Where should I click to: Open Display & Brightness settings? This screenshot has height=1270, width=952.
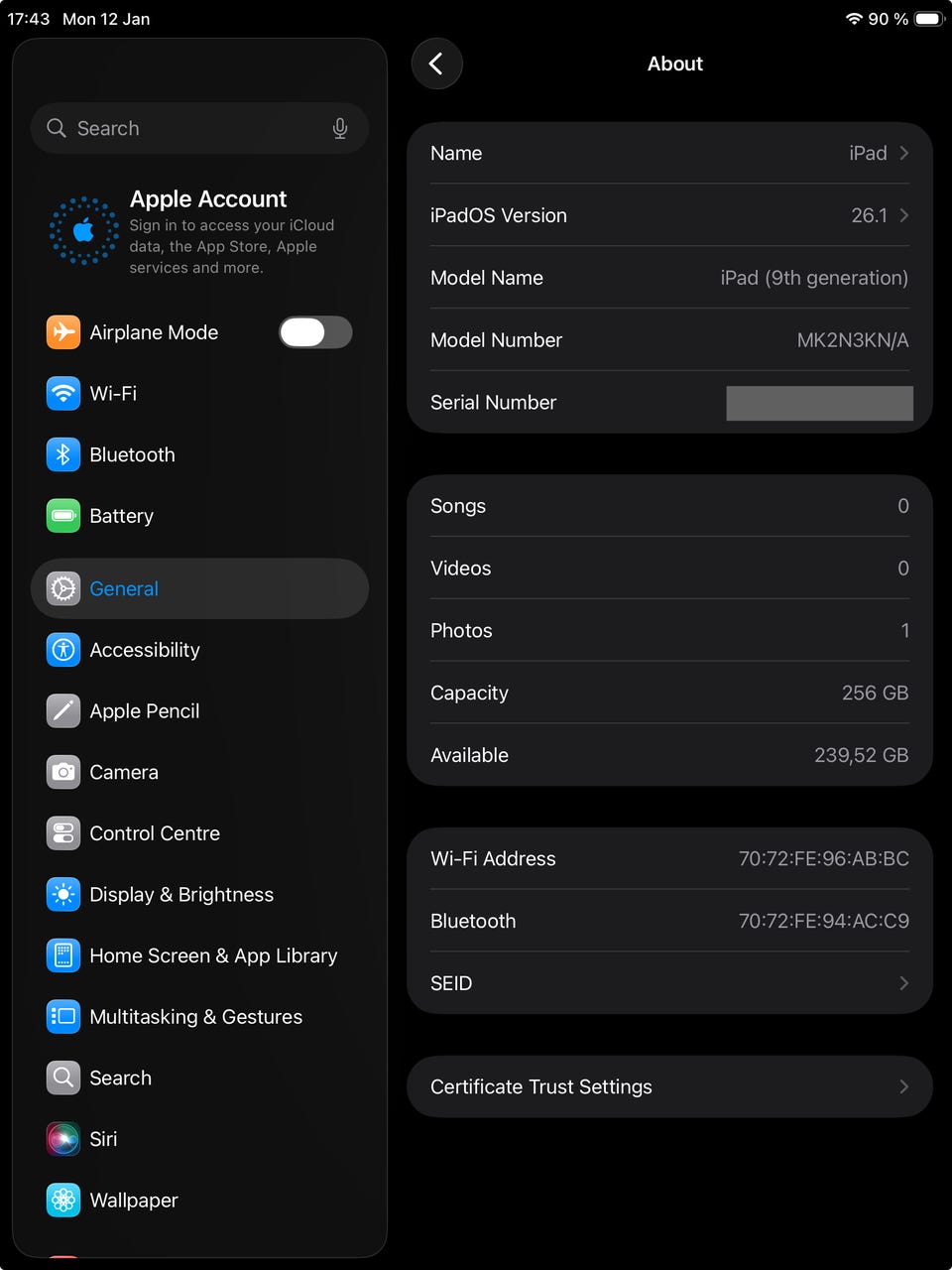point(199,895)
